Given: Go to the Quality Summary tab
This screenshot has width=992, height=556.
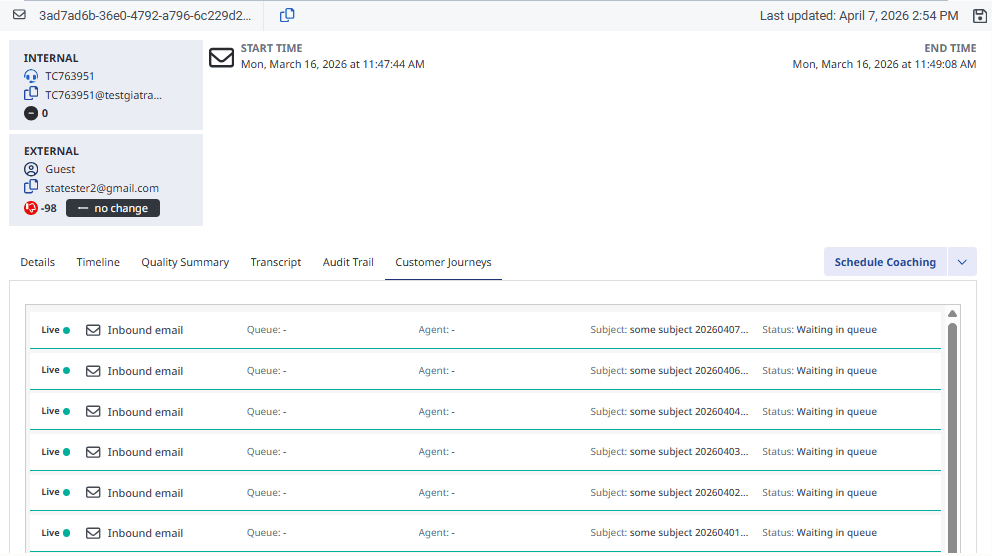Looking at the screenshot, I should coord(185,262).
